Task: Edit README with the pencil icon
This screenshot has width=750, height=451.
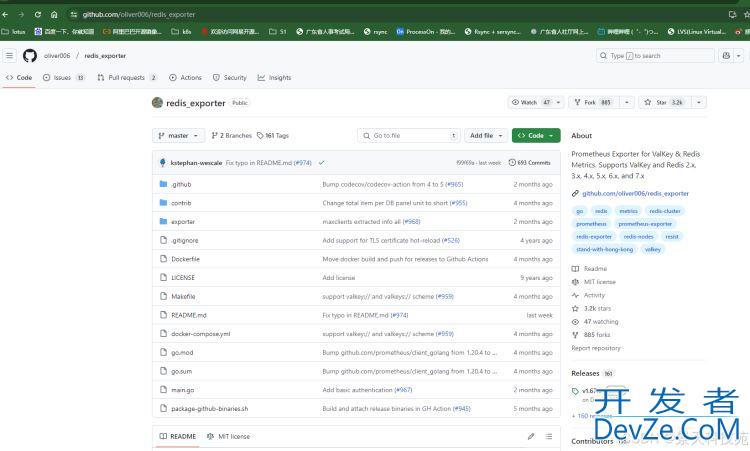Action: point(531,436)
